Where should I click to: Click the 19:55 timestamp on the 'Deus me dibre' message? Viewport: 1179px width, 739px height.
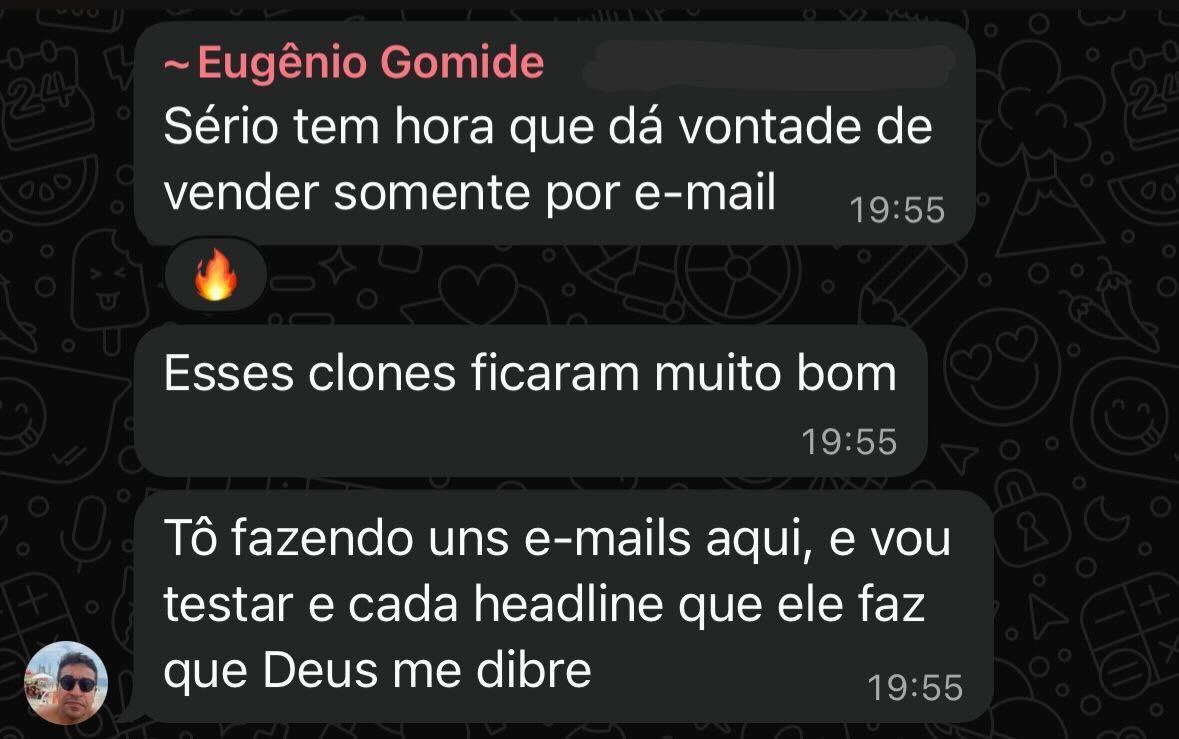tap(915, 687)
